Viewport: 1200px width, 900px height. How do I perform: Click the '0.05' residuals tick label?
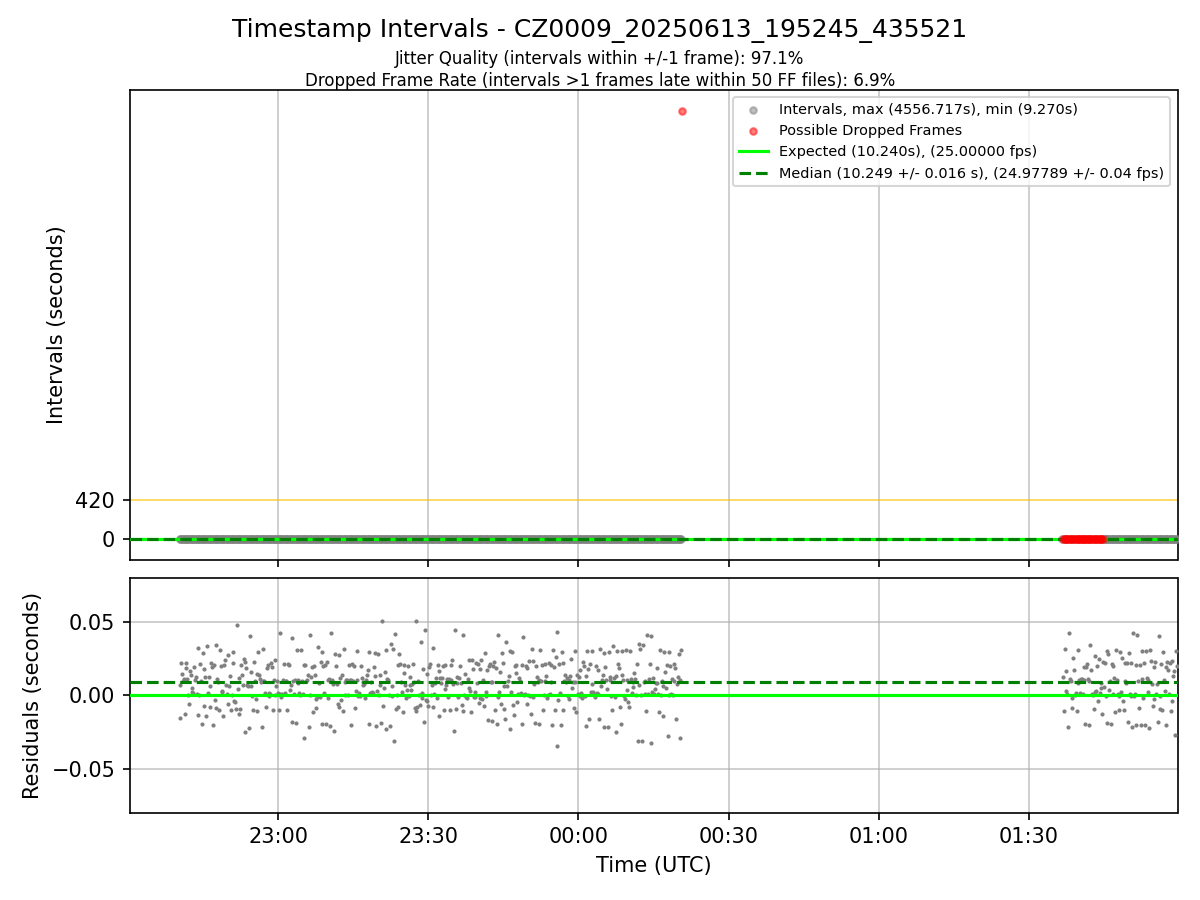[x=93, y=622]
